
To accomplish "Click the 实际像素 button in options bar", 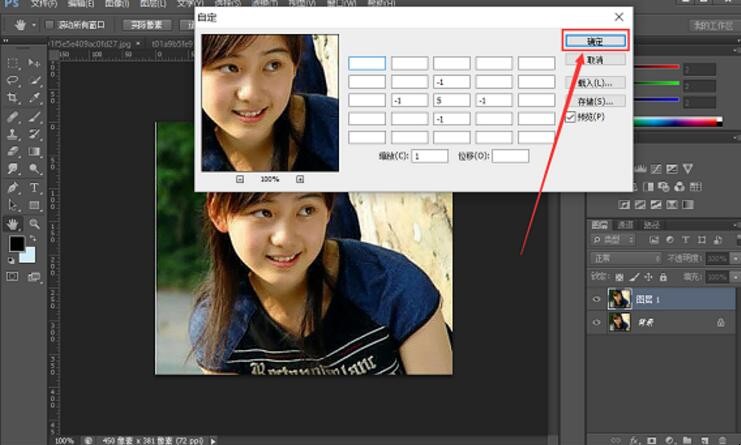I will [146, 25].
